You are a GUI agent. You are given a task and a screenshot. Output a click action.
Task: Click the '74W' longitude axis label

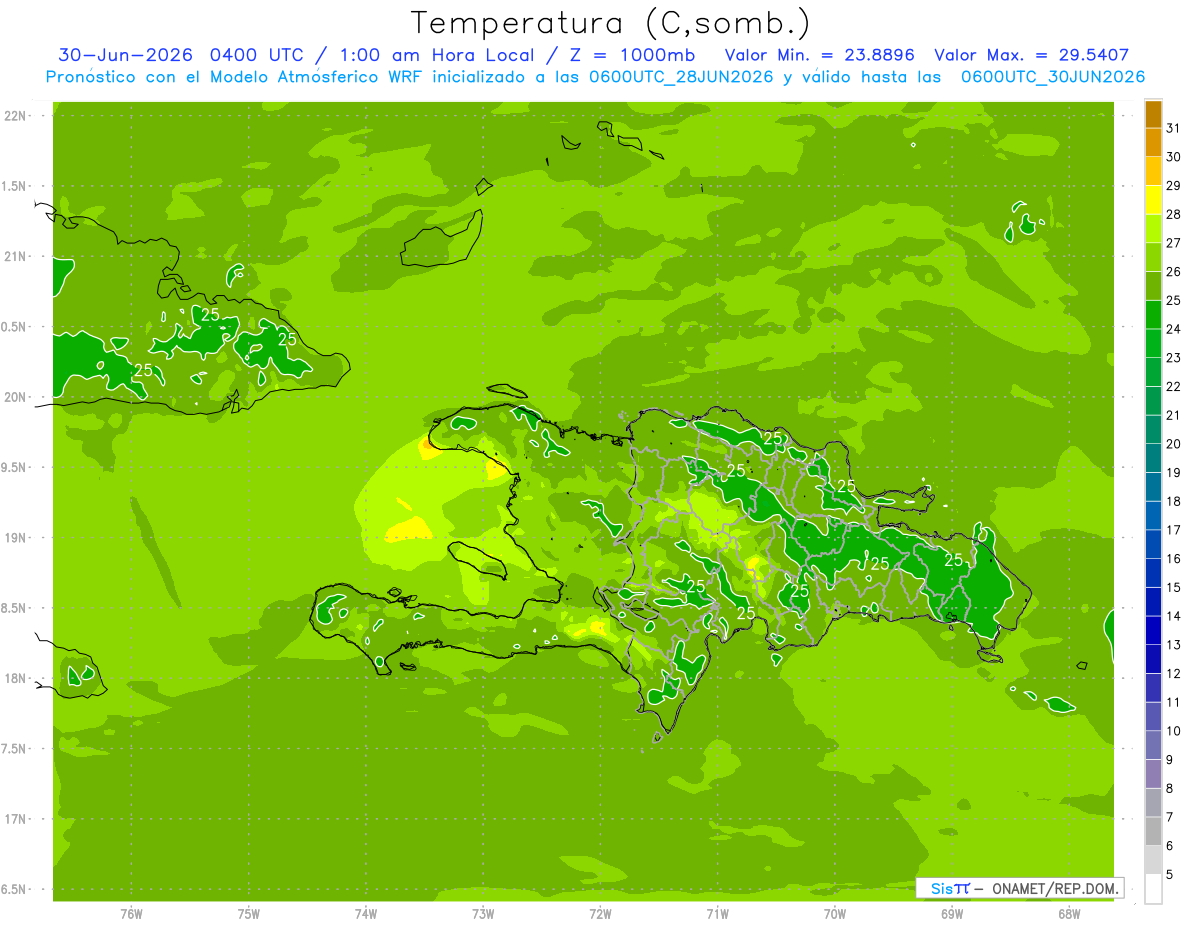(x=366, y=914)
